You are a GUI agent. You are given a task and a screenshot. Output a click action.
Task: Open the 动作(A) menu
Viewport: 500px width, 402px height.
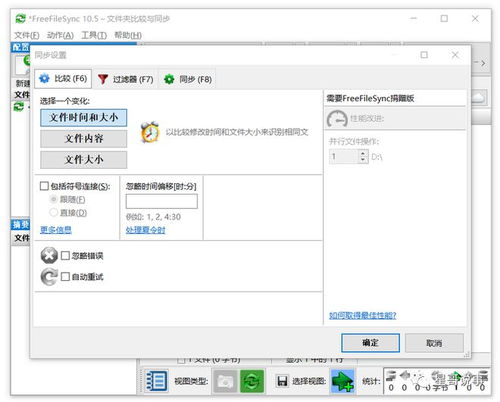click(60, 35)
